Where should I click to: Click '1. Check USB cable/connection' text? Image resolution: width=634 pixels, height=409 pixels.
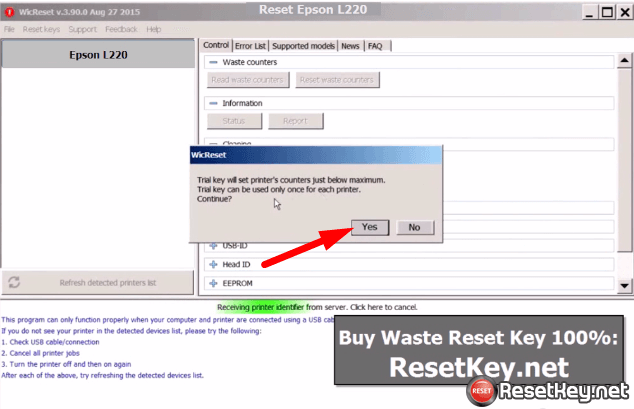[51, 342]
